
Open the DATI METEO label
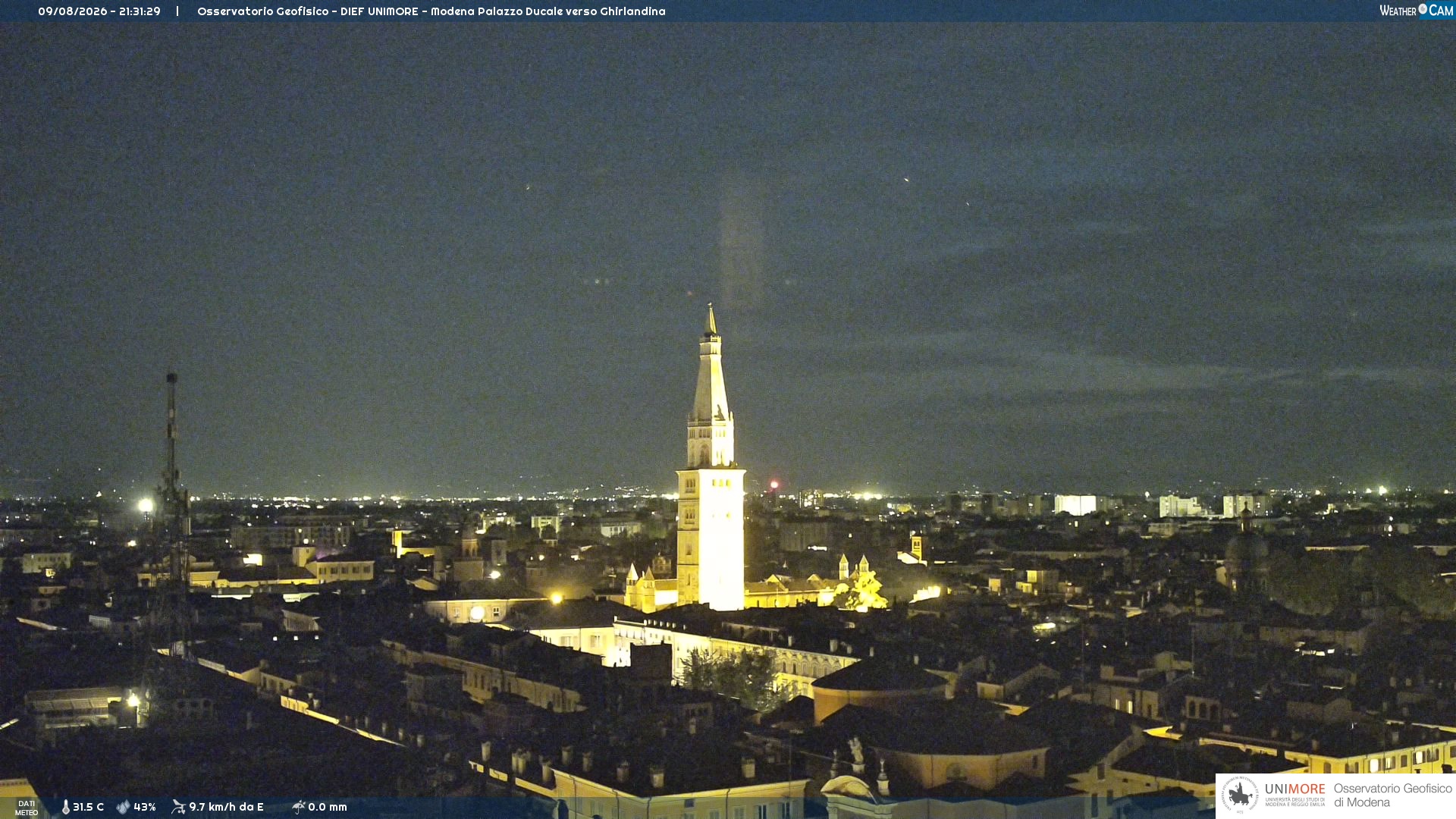pyautogui.click(x=27, y=808)
